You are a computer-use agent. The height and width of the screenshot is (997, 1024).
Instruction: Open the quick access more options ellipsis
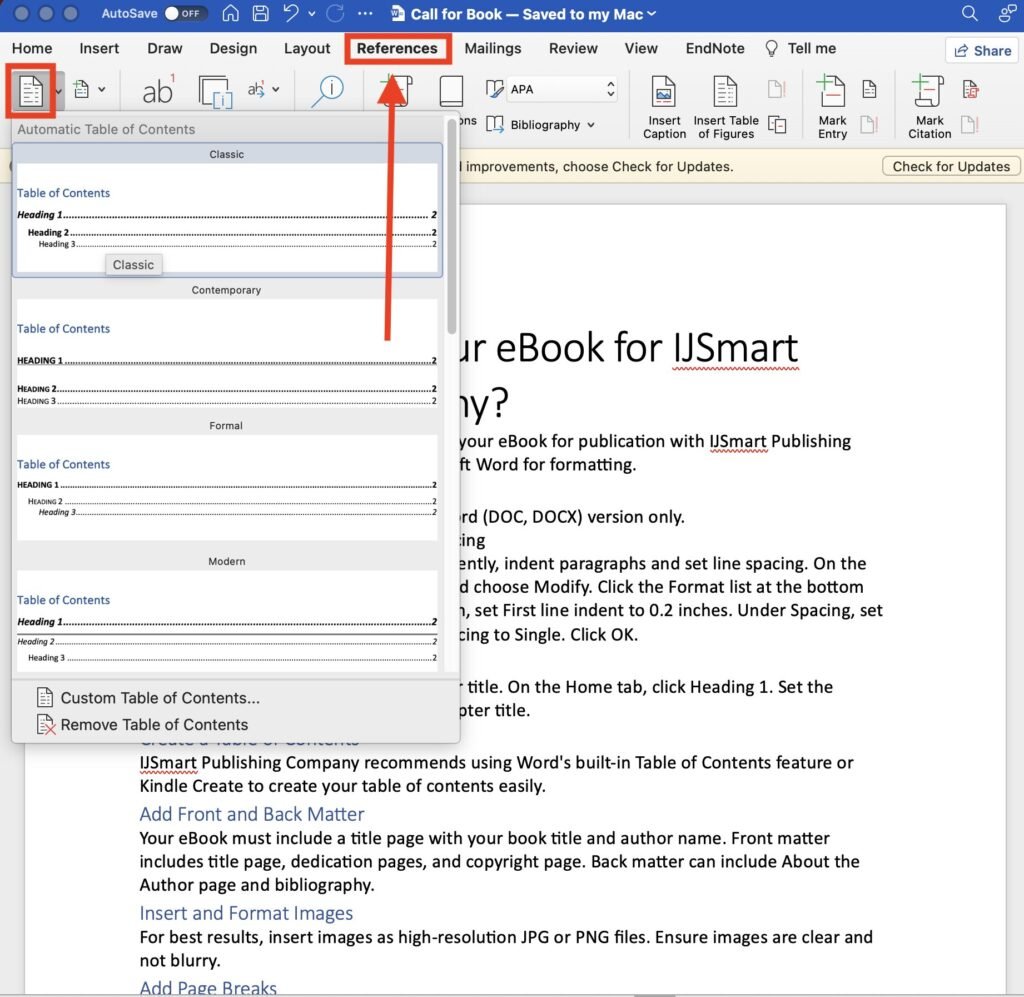(364, 14)
